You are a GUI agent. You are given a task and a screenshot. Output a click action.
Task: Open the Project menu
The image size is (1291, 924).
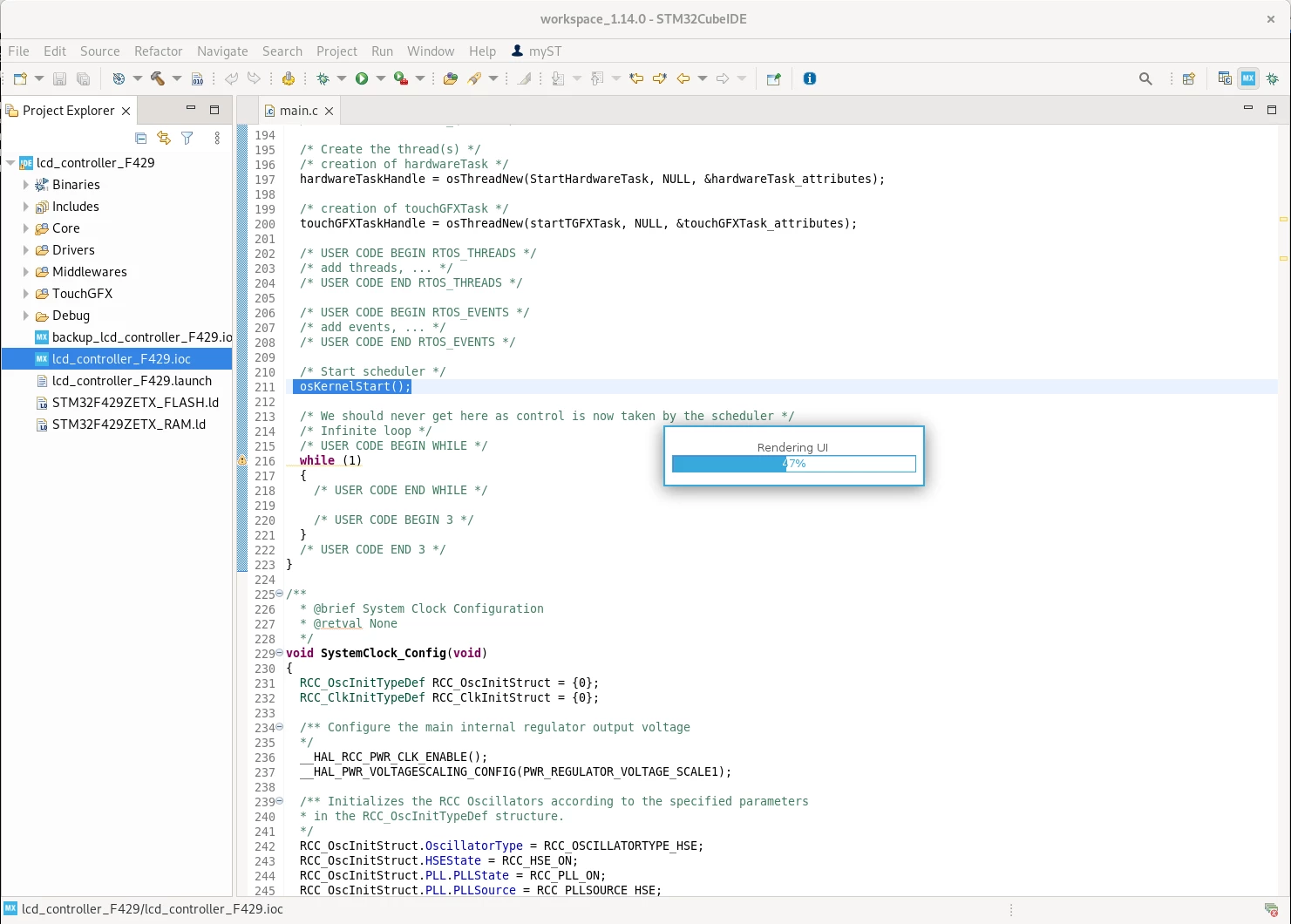[x=336, y=51]
